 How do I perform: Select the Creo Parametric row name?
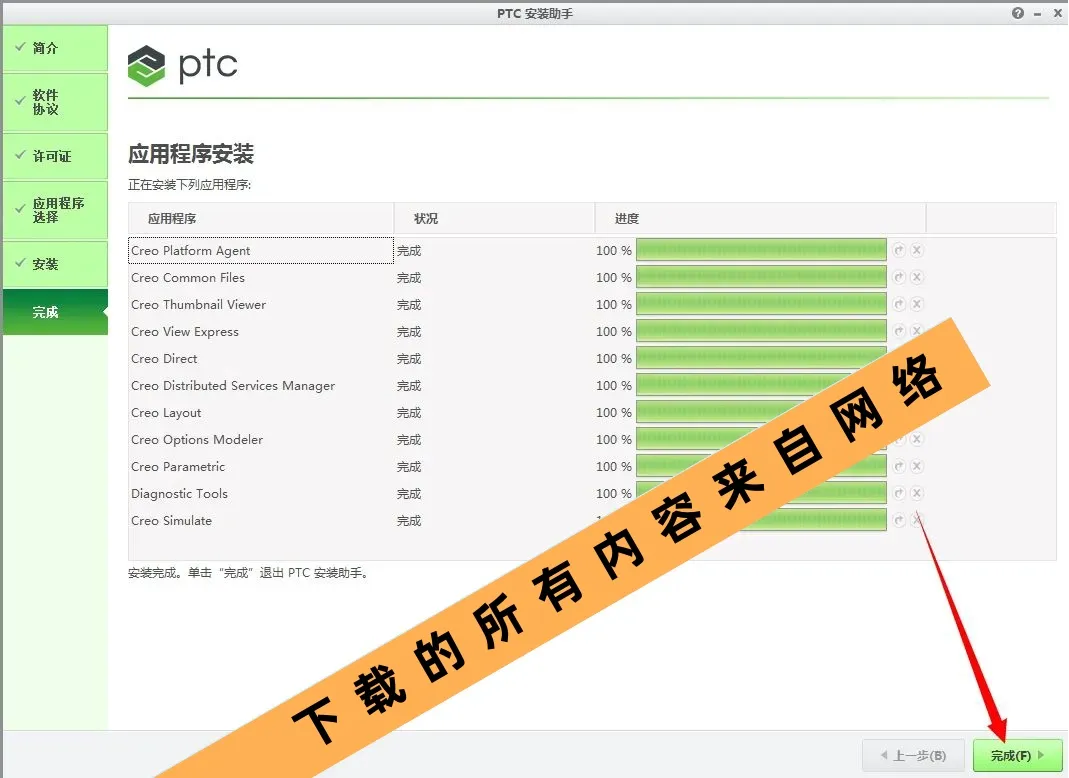pyautogui.click(x=178, y=466)
